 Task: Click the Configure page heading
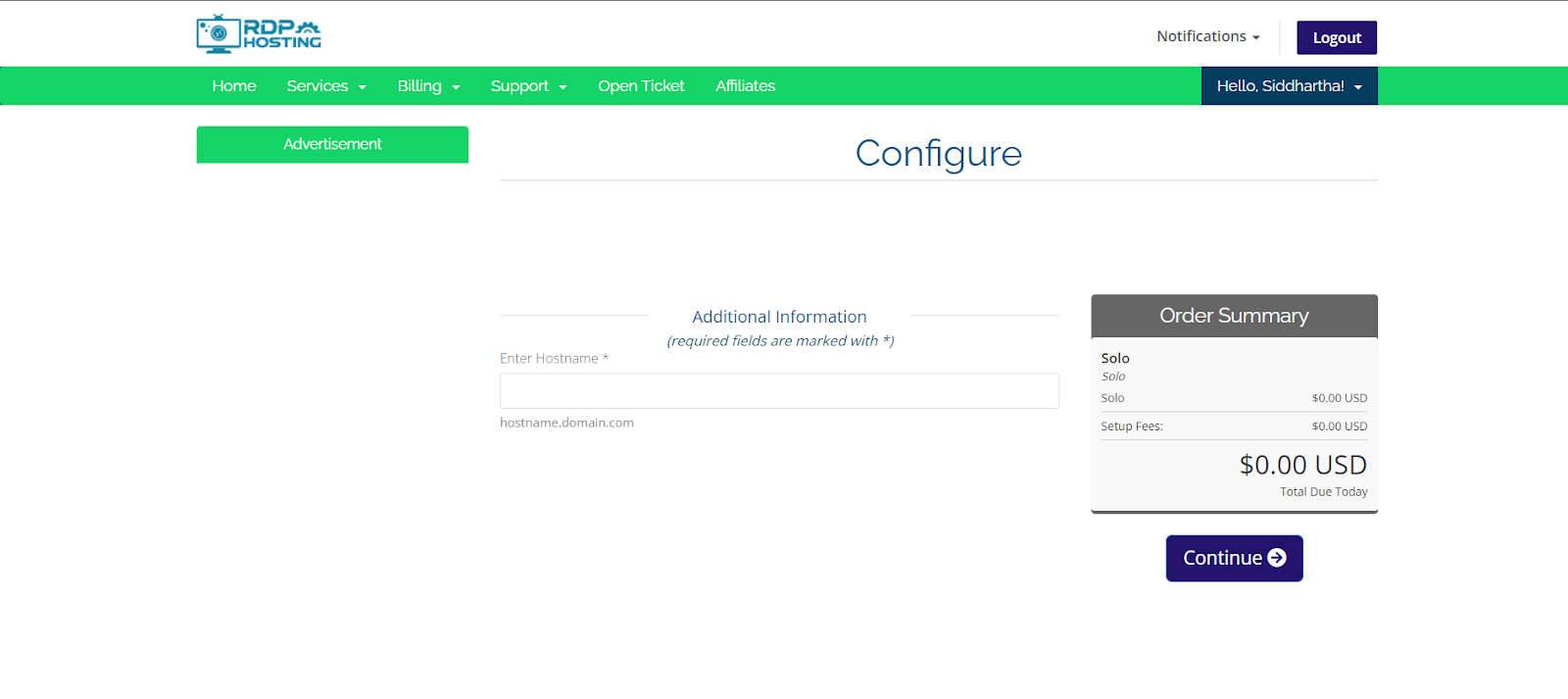pos(939,153)
